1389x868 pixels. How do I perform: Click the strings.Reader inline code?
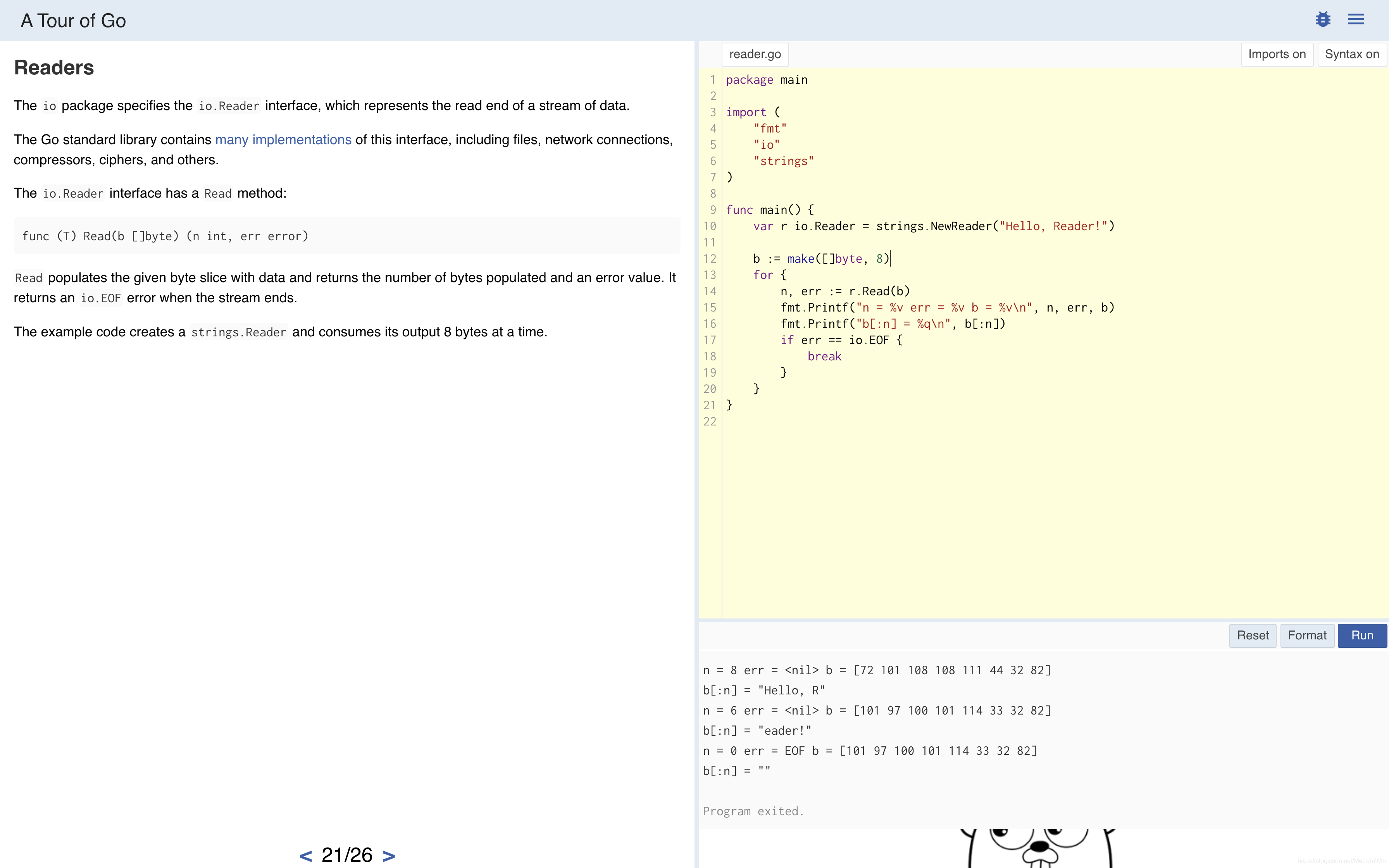[x=238, y=332]
